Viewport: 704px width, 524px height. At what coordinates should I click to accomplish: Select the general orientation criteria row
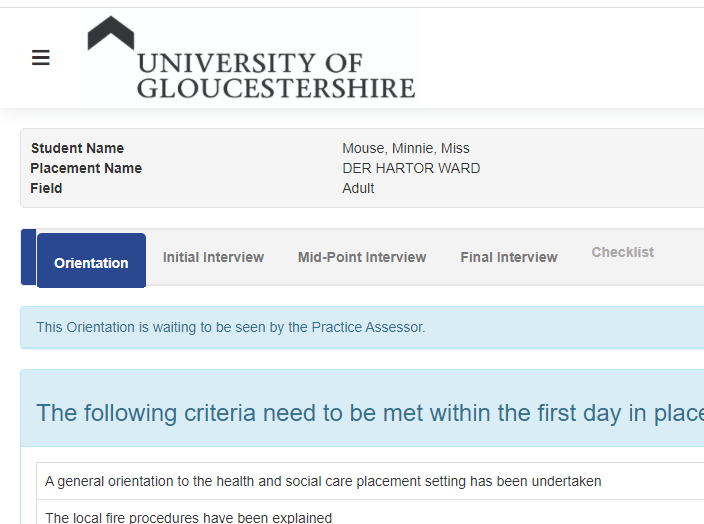323,481
